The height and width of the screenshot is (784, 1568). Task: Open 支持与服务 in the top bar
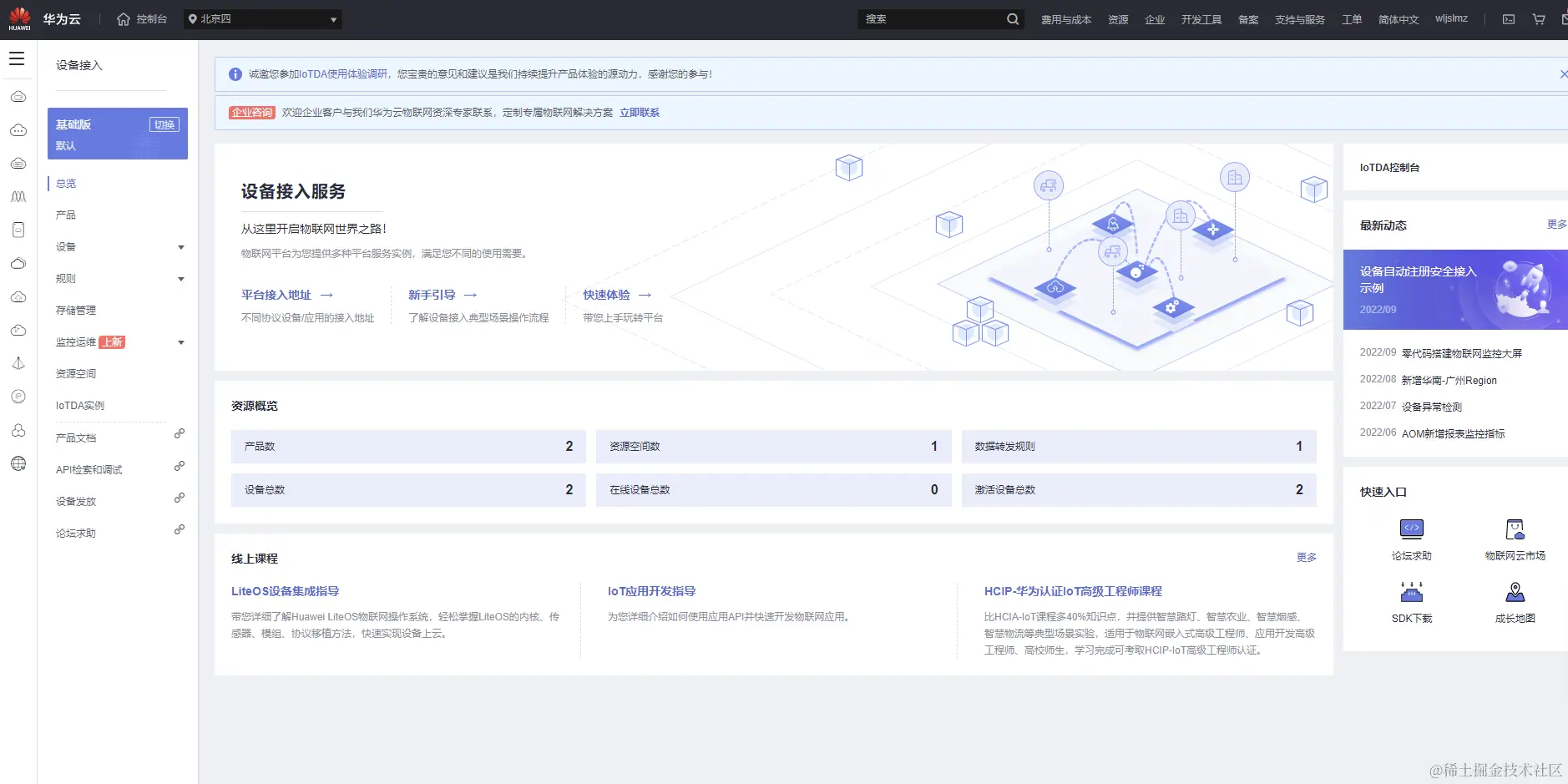pyautogui.click(x=1300, y=19)
